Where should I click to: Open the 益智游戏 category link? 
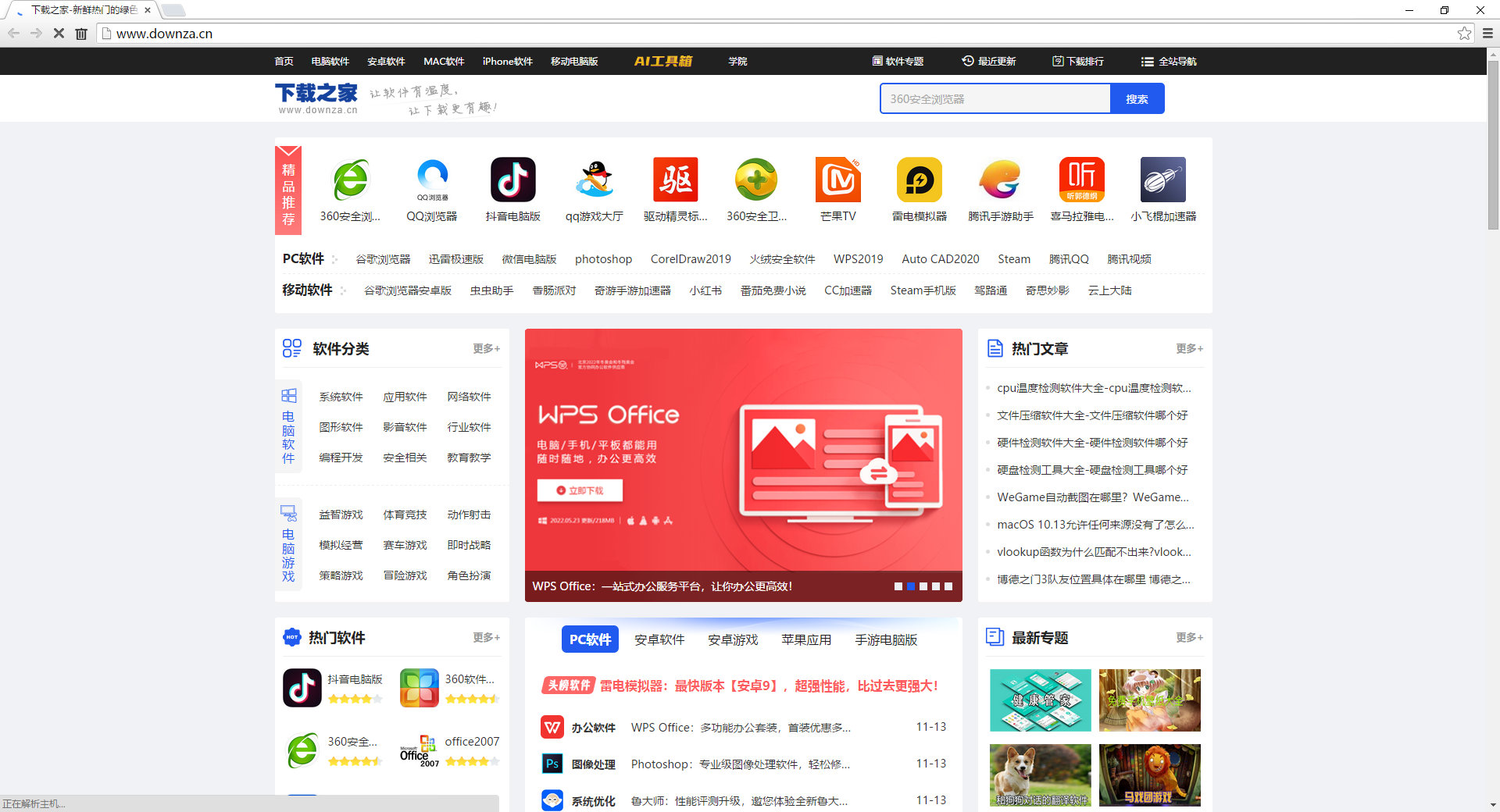point(341,515)
